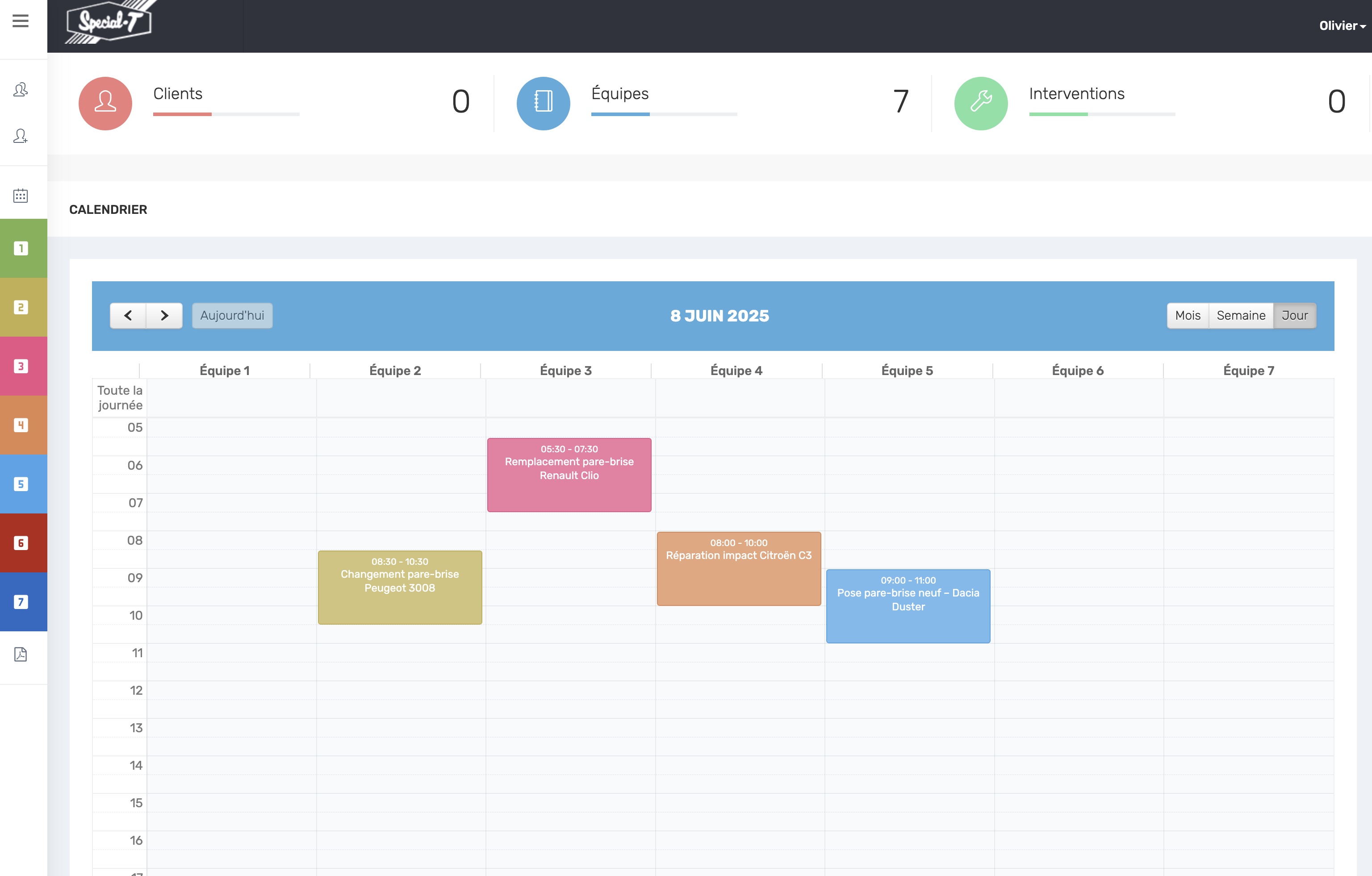Click the 8 JUIN 2025 date title
The image size is (1372, 876).
pyautogui.click(x=719, y=316)
